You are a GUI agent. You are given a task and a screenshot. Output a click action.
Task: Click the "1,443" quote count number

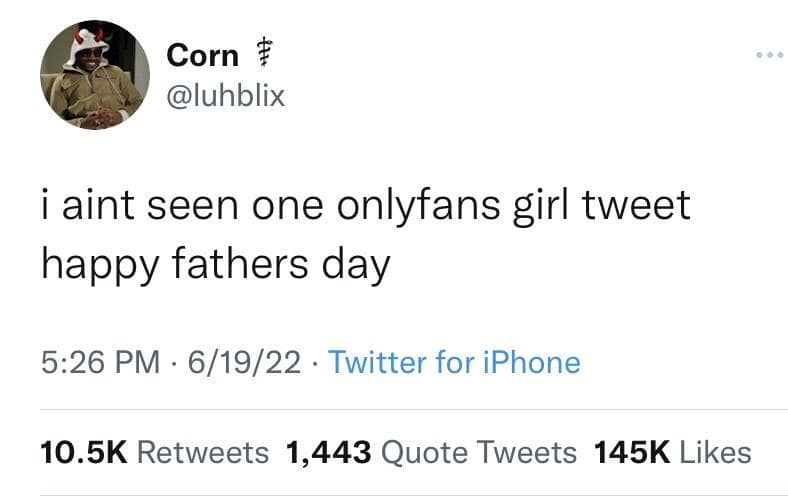(x=329, y=452)
